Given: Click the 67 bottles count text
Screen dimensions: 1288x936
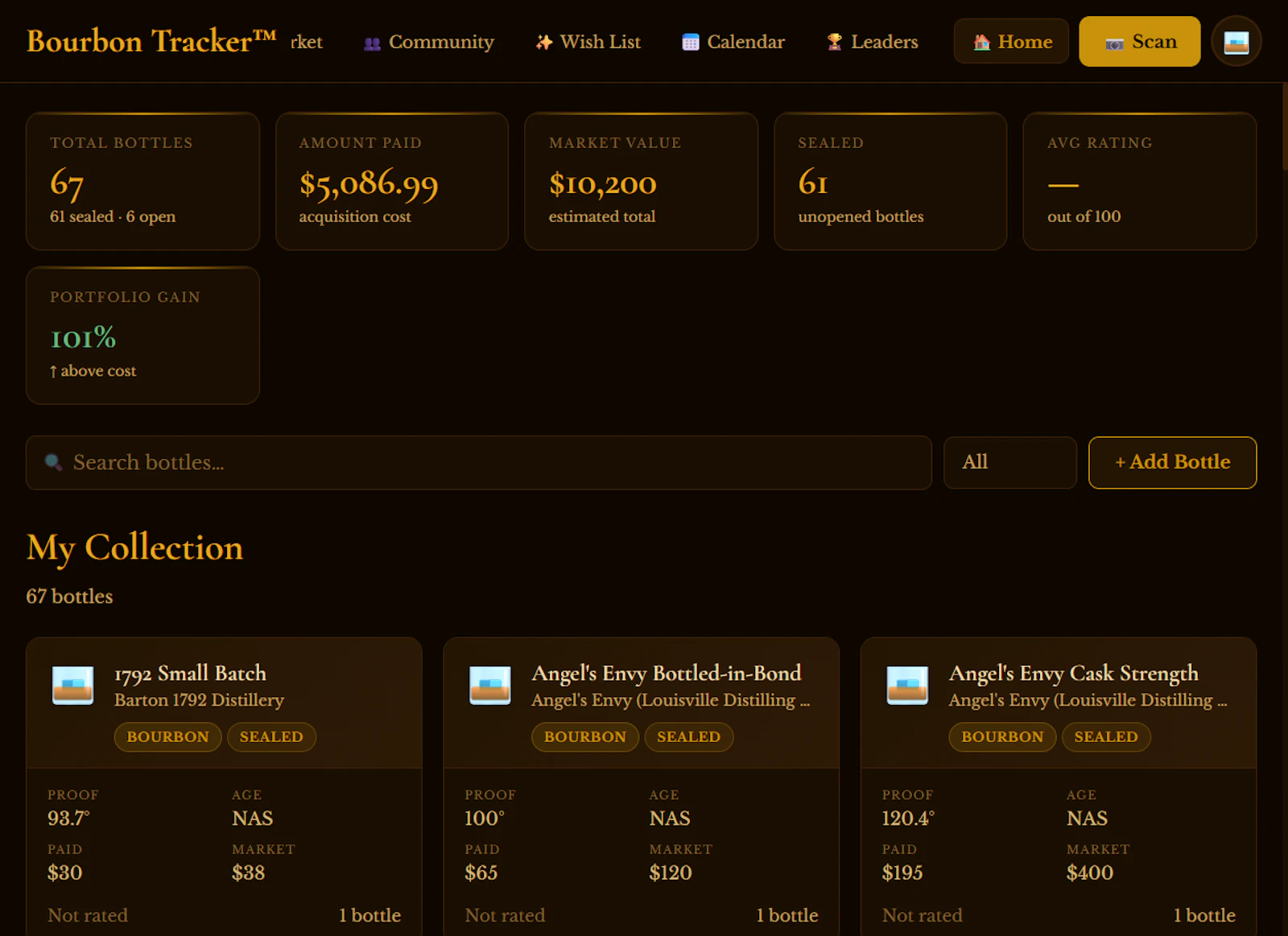Looking at the screenshot, I should tap(69, 596).
